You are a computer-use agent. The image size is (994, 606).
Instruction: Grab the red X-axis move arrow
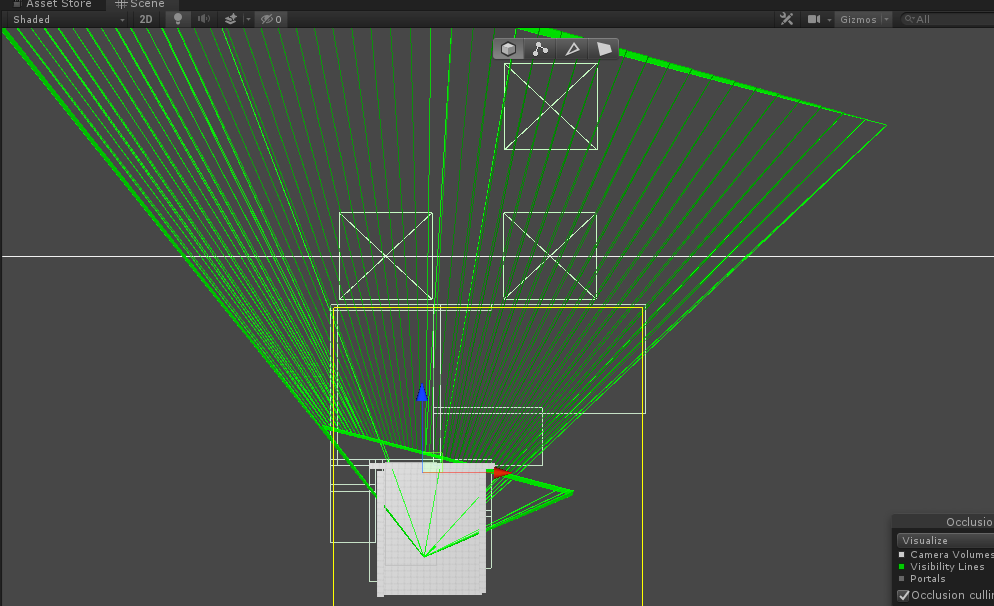coord(502,472)
